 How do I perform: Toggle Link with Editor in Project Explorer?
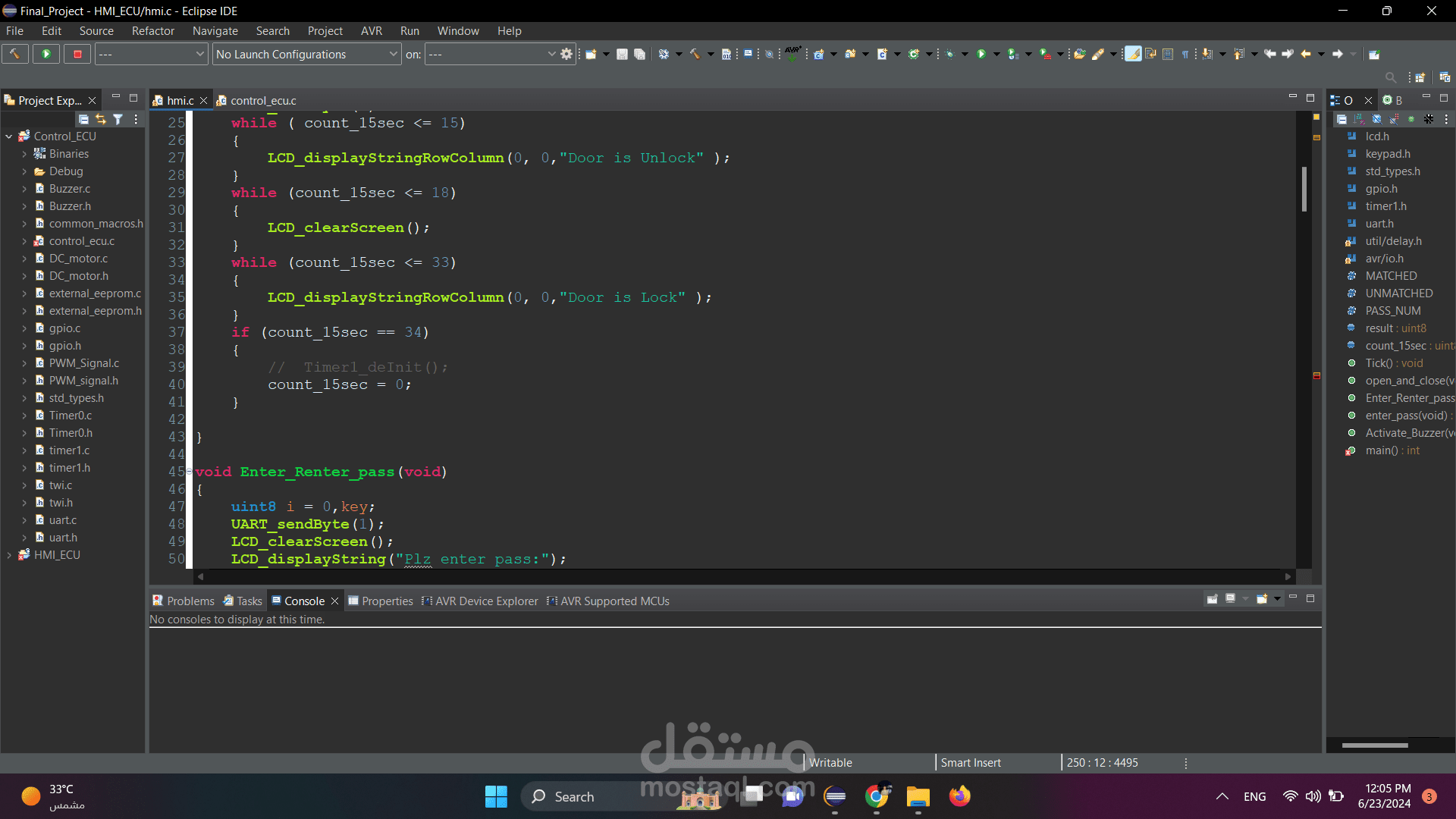pos(101,119)
